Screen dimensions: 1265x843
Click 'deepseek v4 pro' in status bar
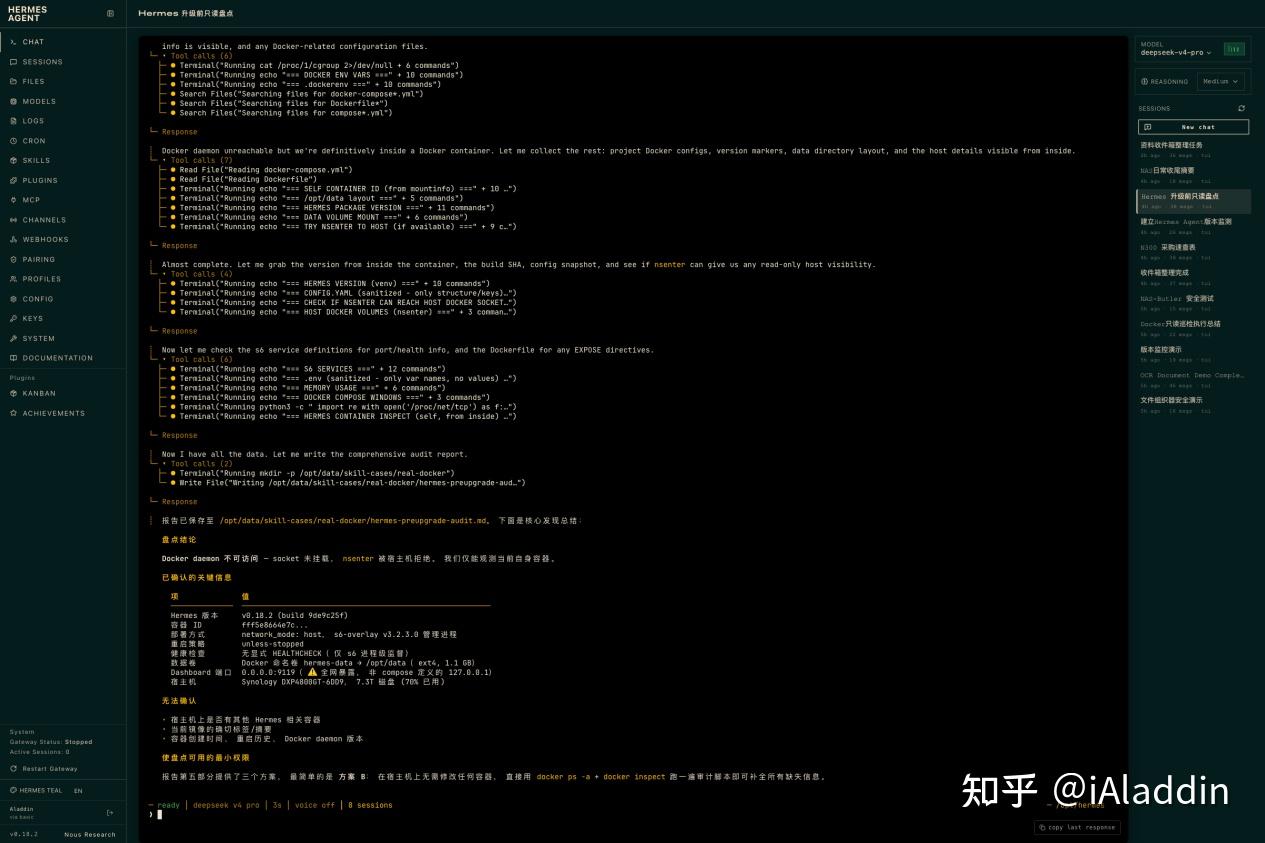tap(226, 805)
